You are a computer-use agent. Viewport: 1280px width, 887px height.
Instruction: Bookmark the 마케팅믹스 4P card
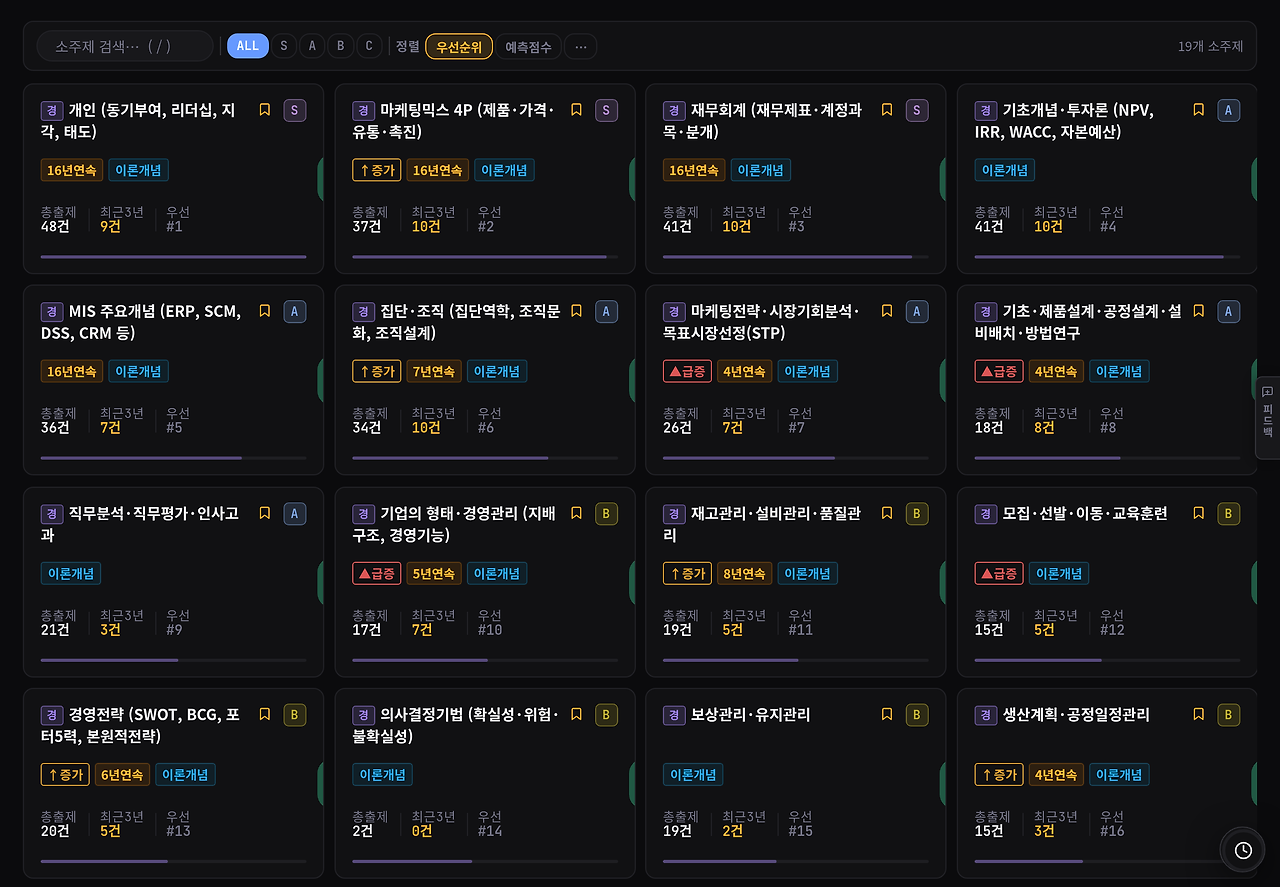(x=576, y=110)
